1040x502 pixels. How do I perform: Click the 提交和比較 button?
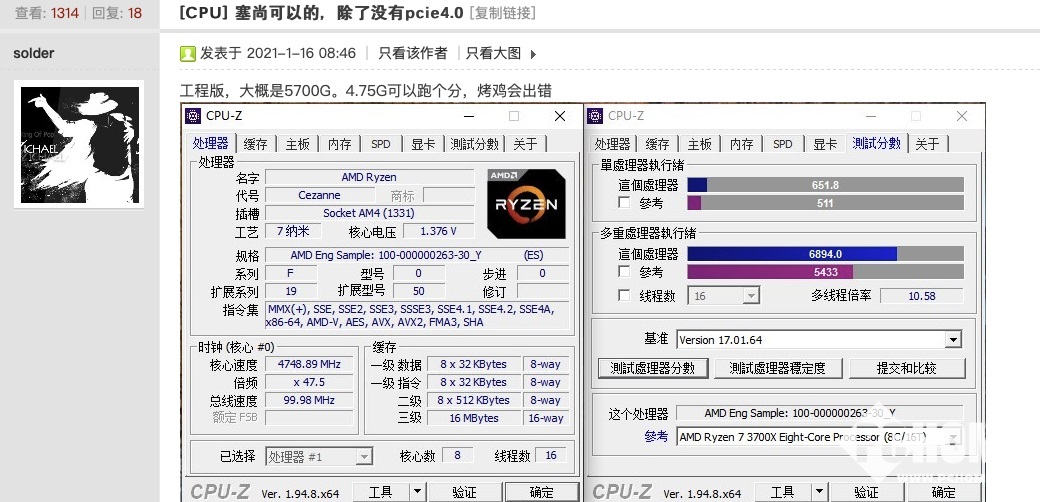pos(906,368)
